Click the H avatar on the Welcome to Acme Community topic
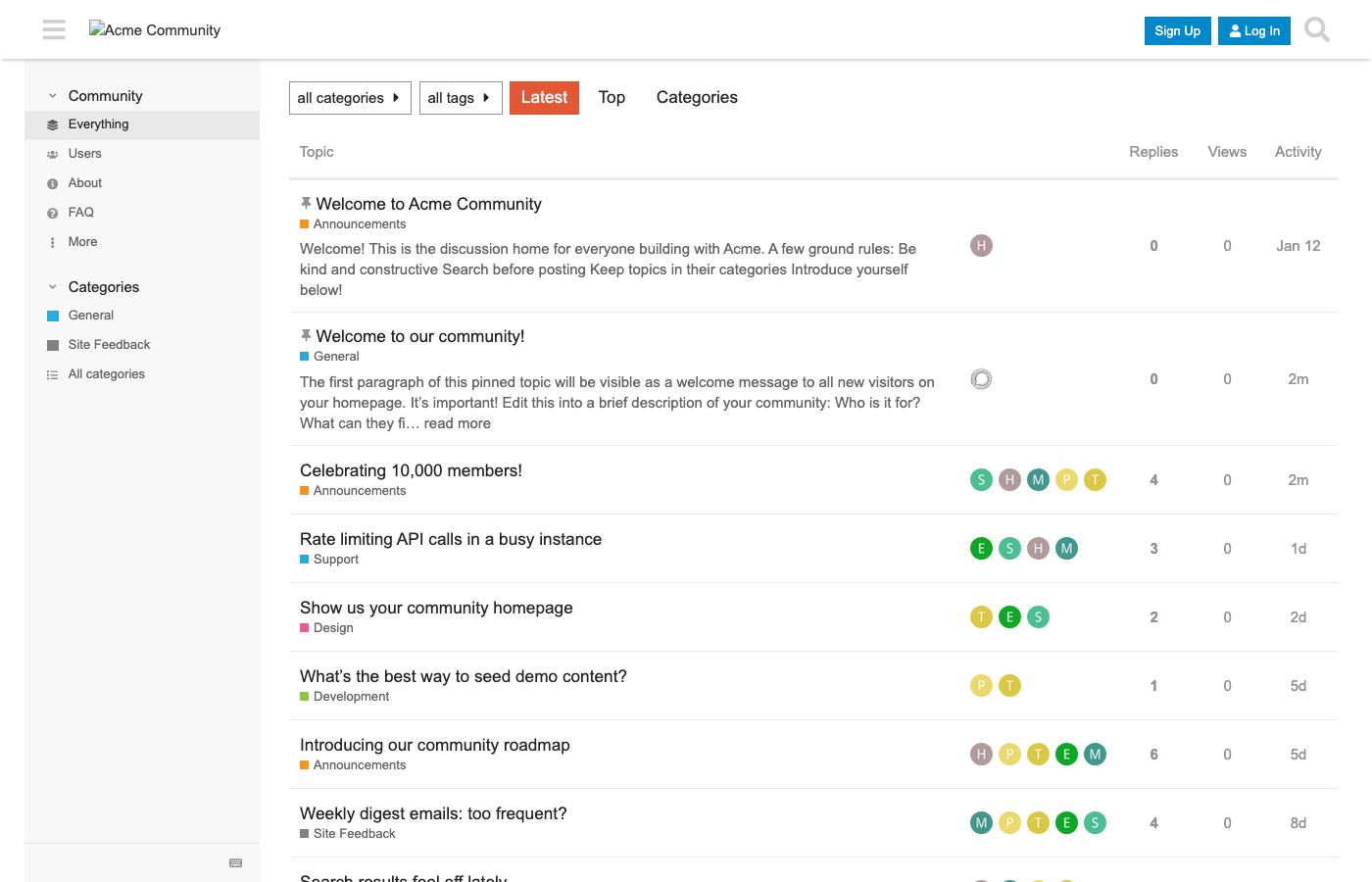 (981, 245)
